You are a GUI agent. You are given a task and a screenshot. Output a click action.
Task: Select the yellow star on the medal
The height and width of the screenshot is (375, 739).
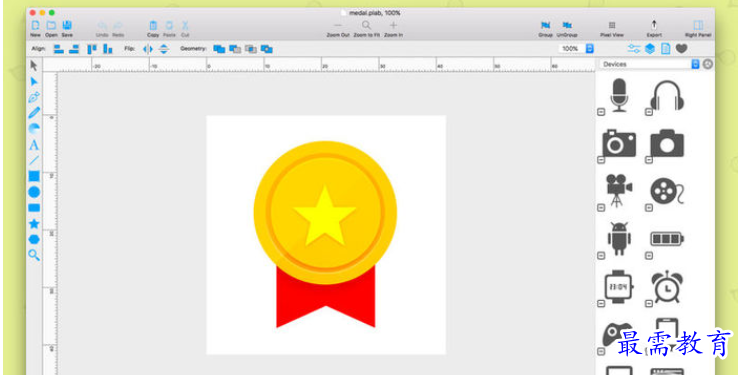[x=325, y=216]
